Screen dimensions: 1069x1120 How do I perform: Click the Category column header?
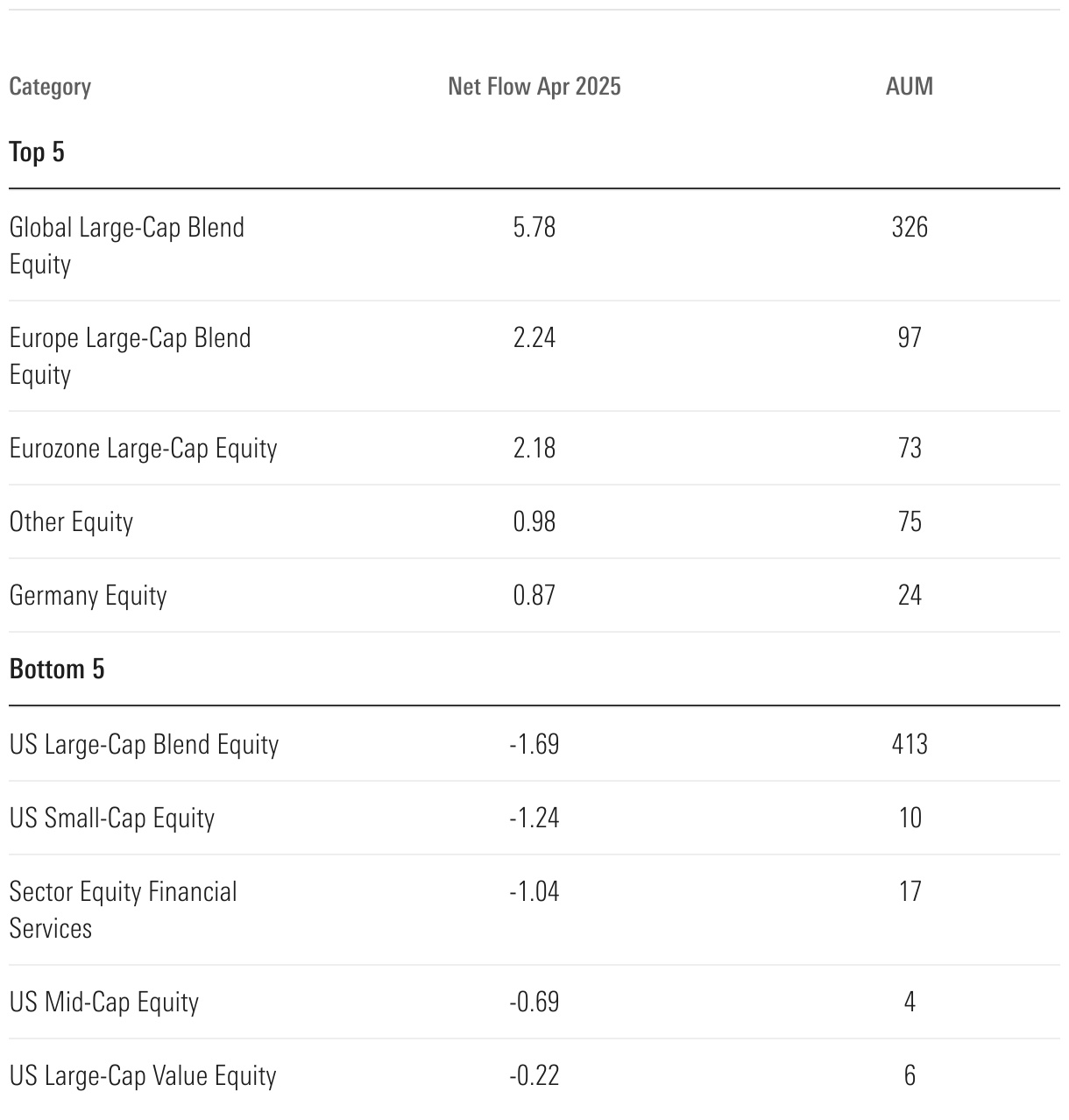coord(50,87)
